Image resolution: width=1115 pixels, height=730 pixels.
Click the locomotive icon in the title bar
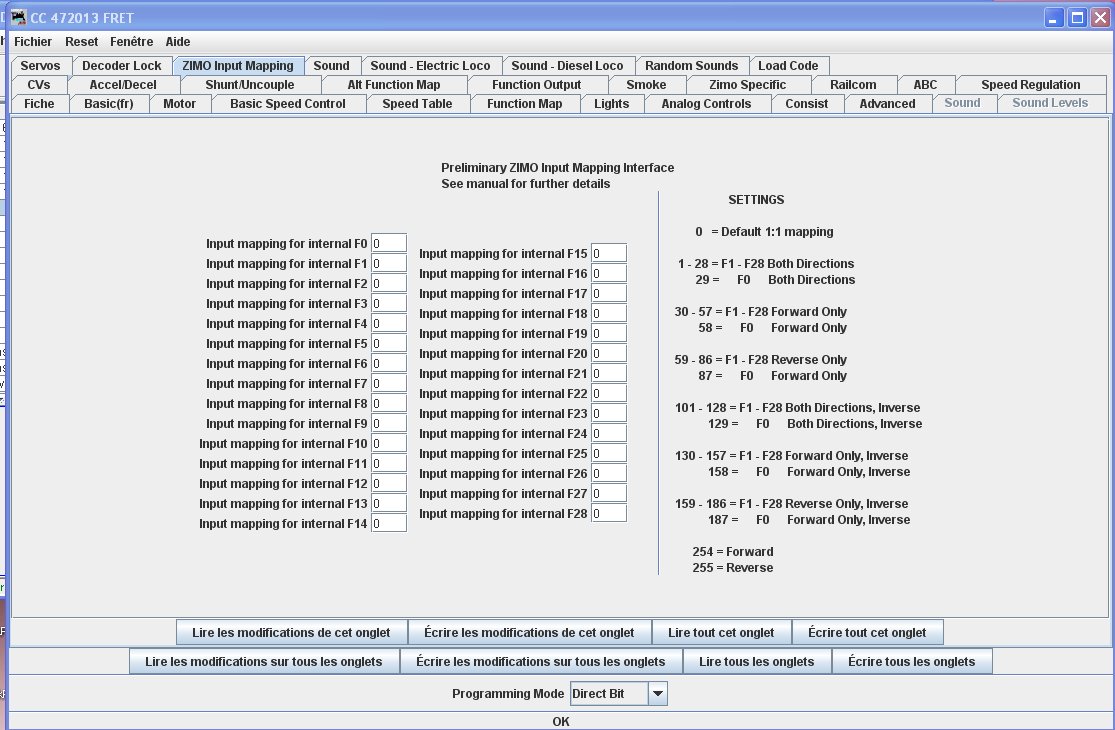pos(18,17)
